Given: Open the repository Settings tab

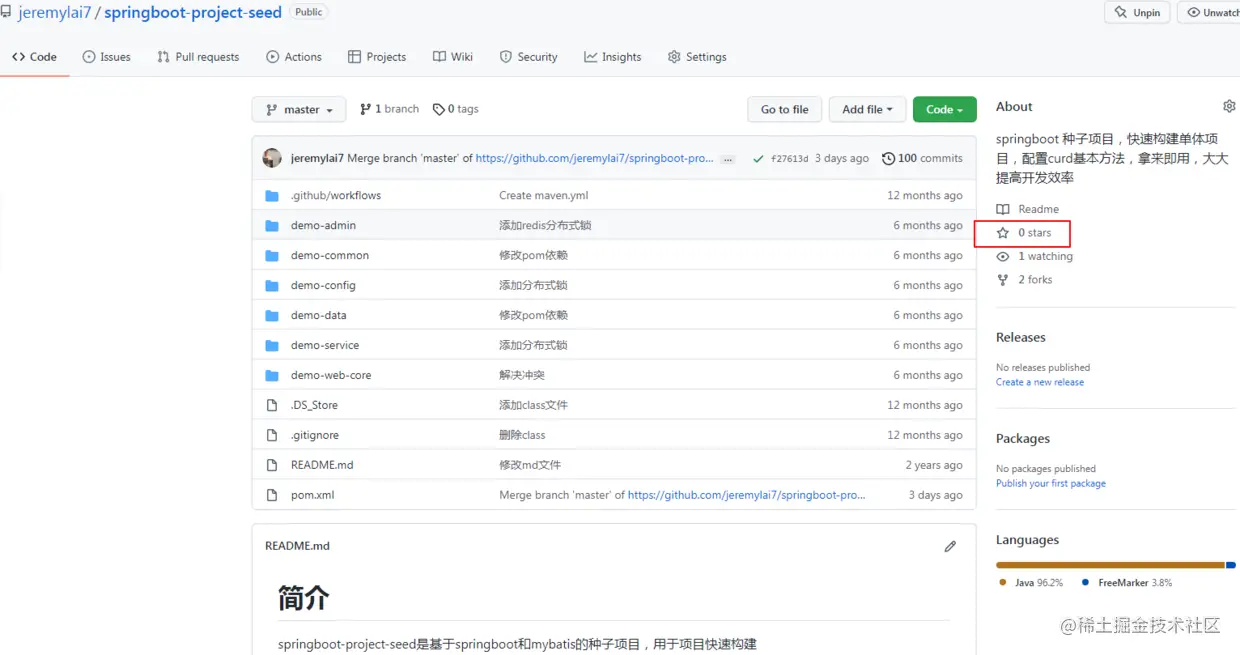Looking at the screenshot, I should pos(697,57).
